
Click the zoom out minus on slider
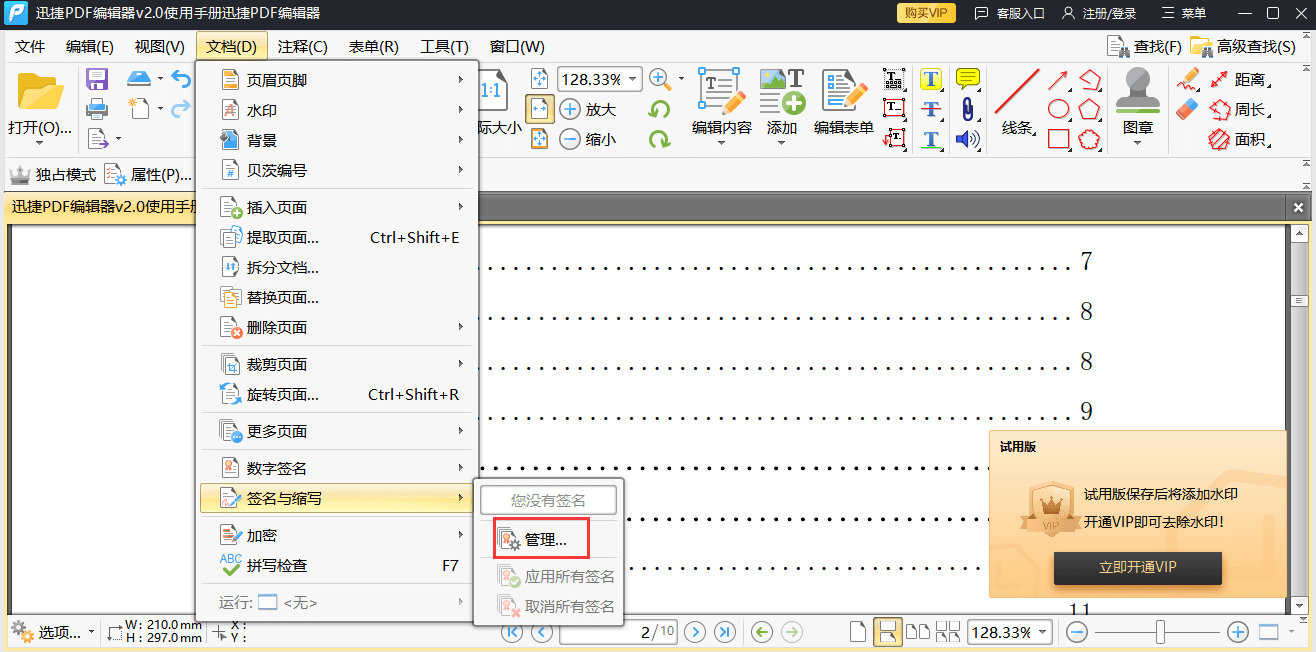pos(1077,632)
